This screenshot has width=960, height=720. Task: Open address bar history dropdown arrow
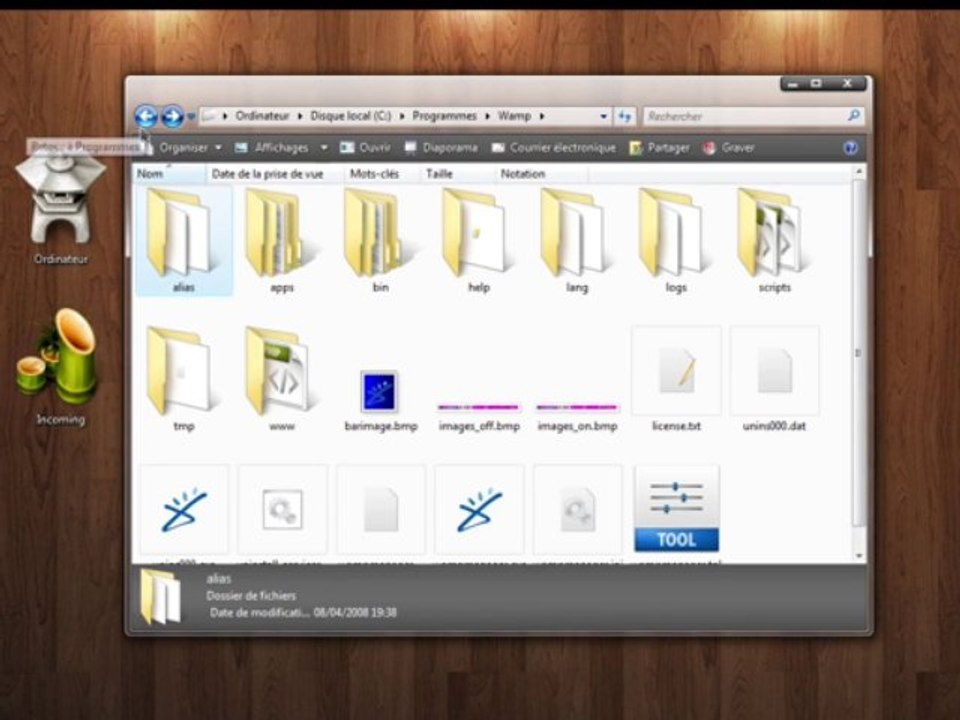click(603, 116)
